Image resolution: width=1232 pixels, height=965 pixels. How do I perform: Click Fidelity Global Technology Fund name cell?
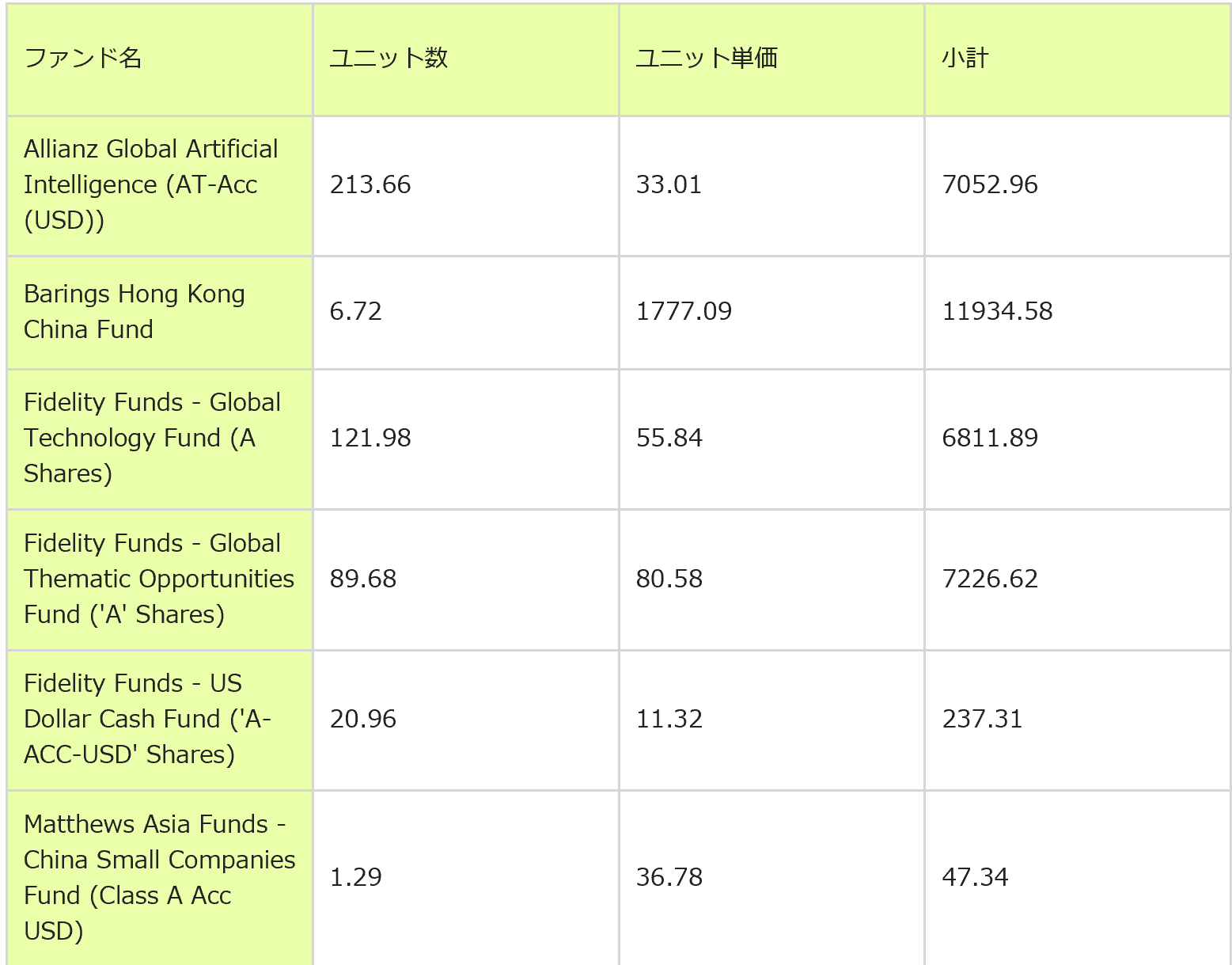point(152,438)
